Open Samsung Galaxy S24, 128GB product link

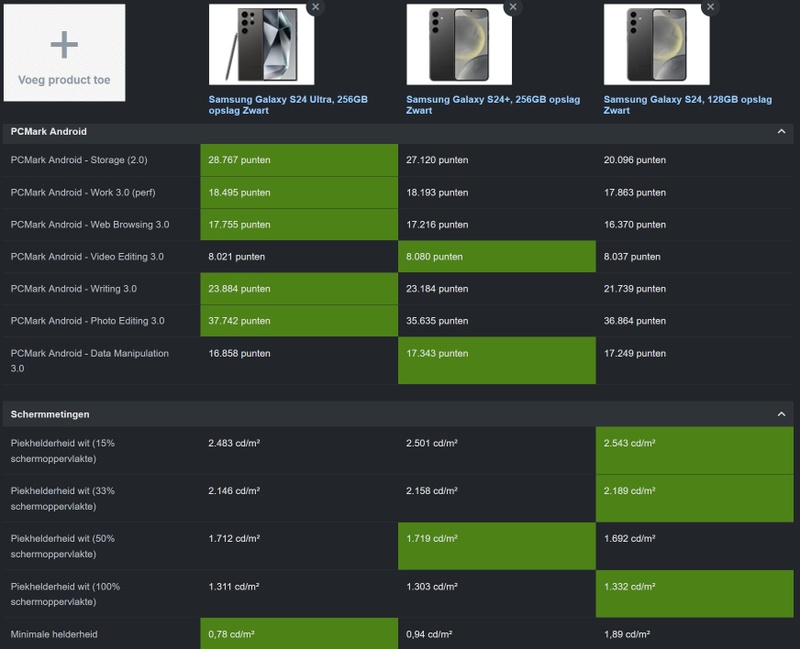click(687, 105)
